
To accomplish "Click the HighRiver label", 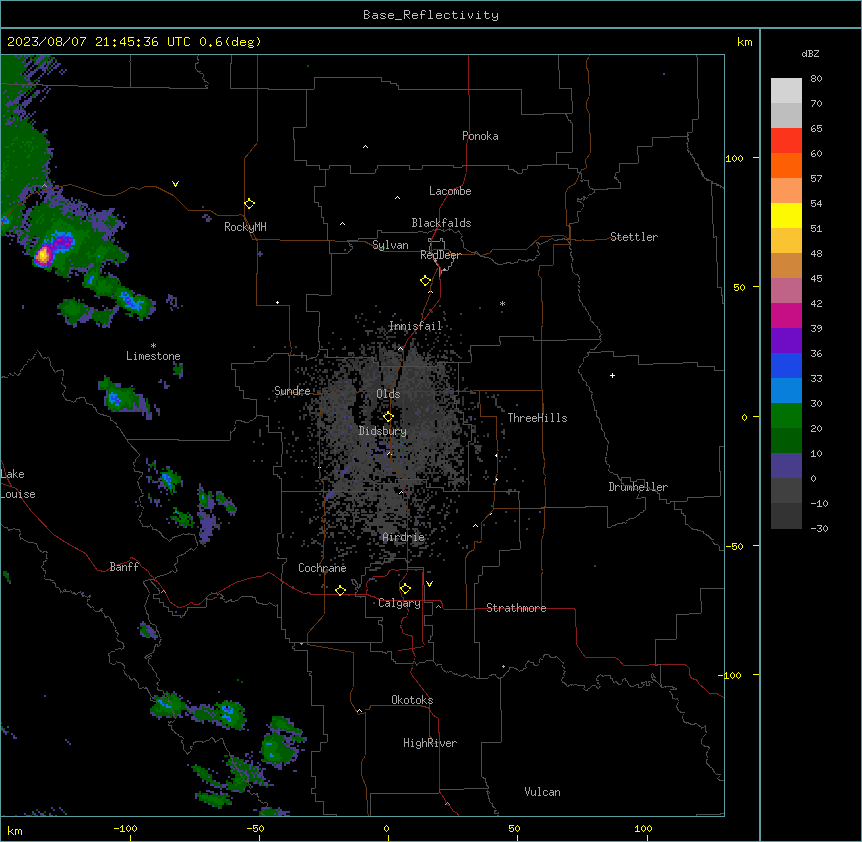I will [x=430, y=743].
